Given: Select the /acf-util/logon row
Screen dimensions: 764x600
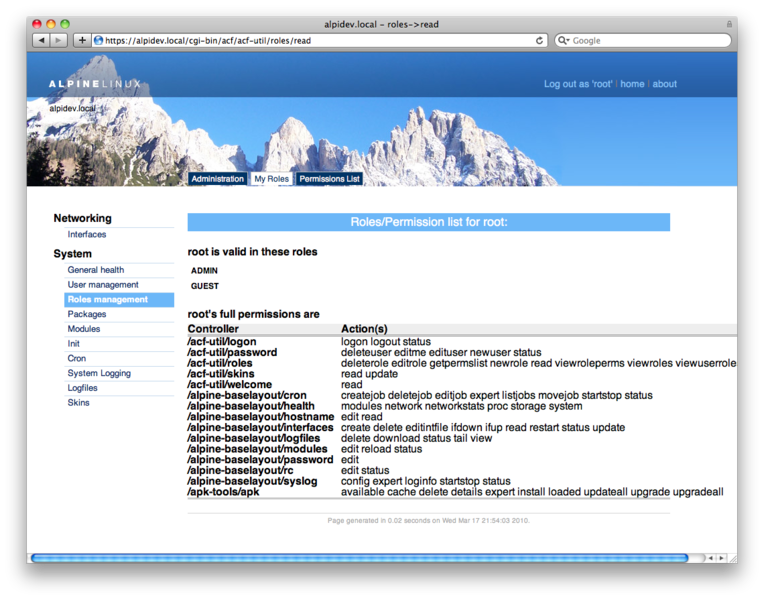Looking at the screenshot, I should 462,342.
